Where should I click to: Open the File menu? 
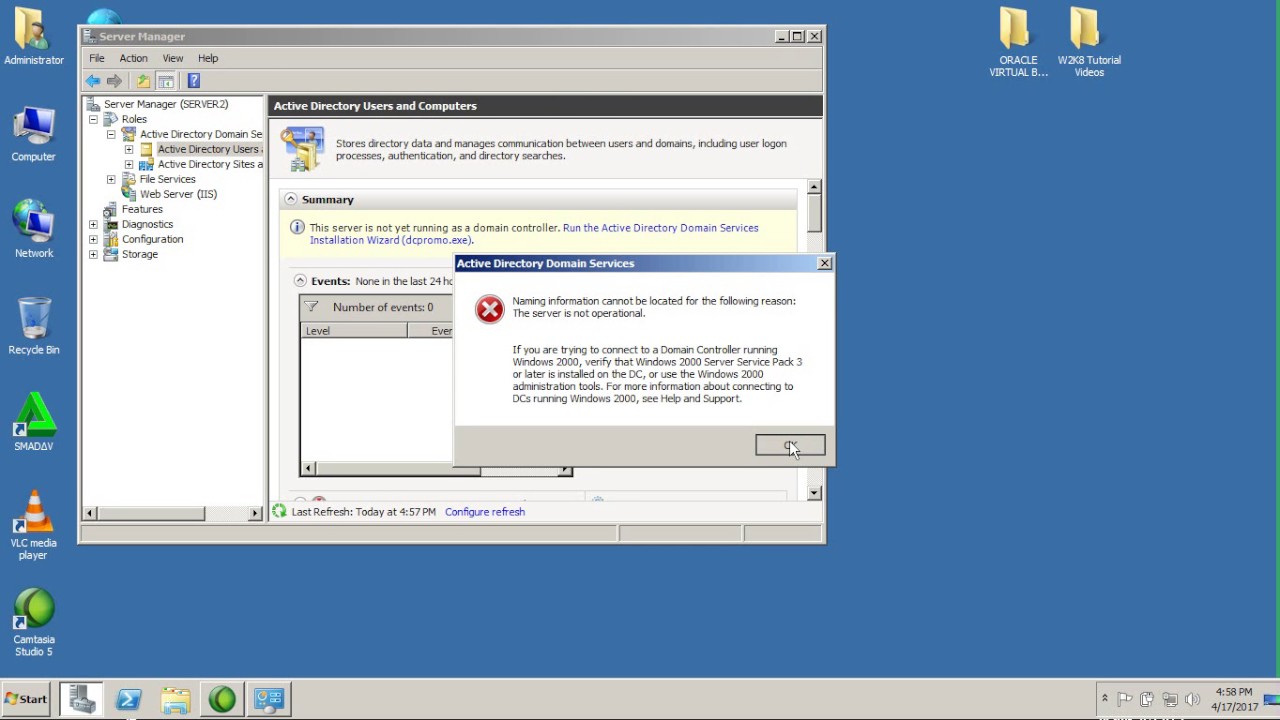click(x=97, y=58)
